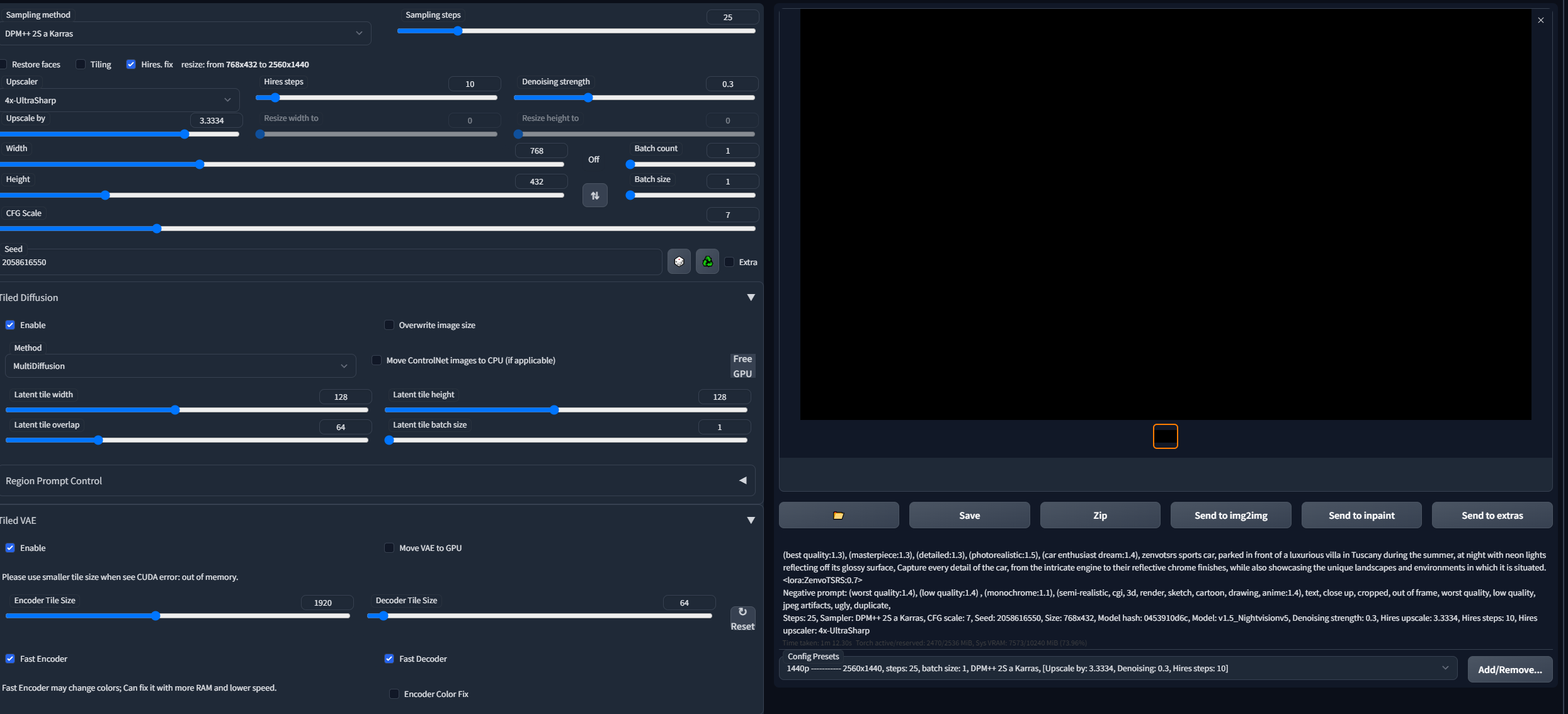This screenshot has width=1568, height=714.
Task: Click the swap width/height arrows button
Action: point(594,195)
